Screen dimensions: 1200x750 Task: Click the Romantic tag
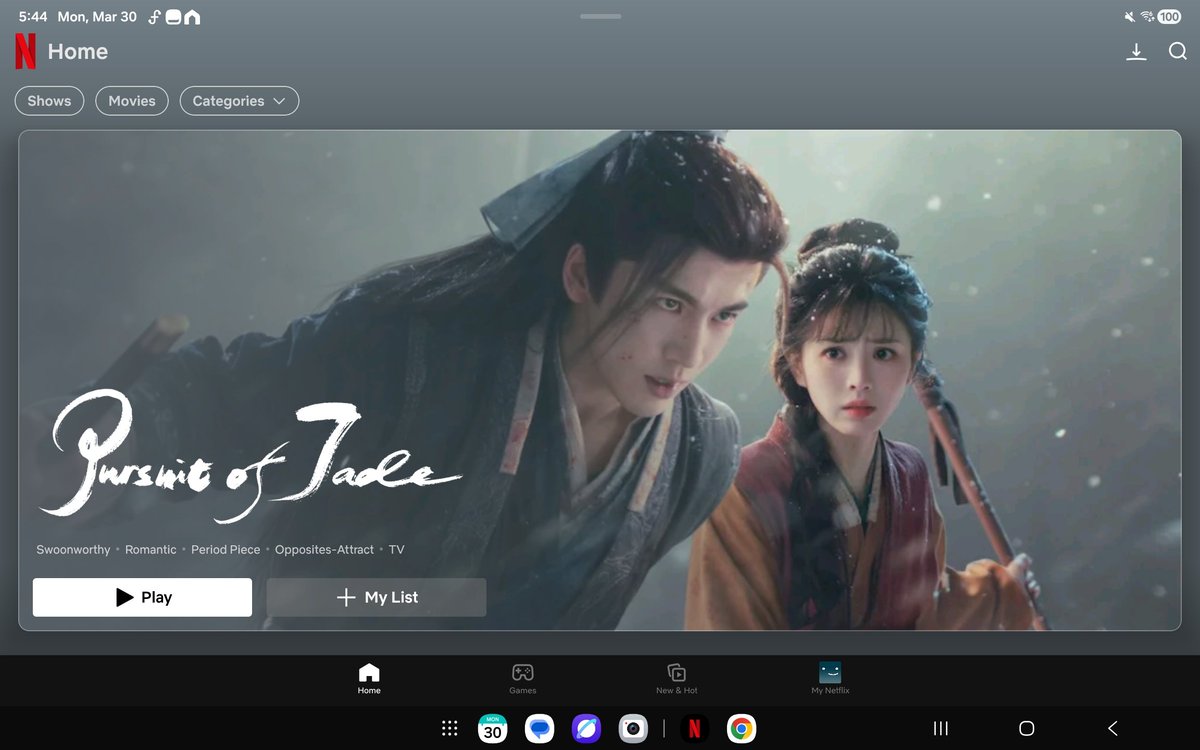[x=151, y=550]
